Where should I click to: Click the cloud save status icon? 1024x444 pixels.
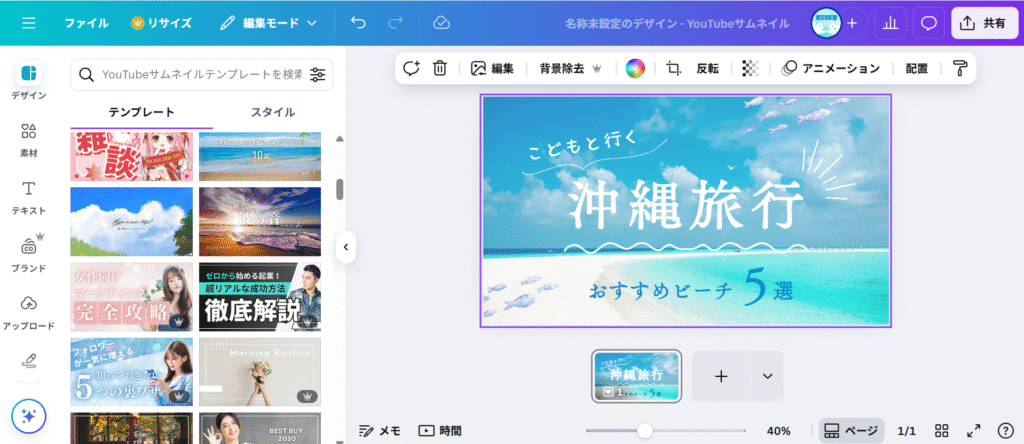[441, 22]
